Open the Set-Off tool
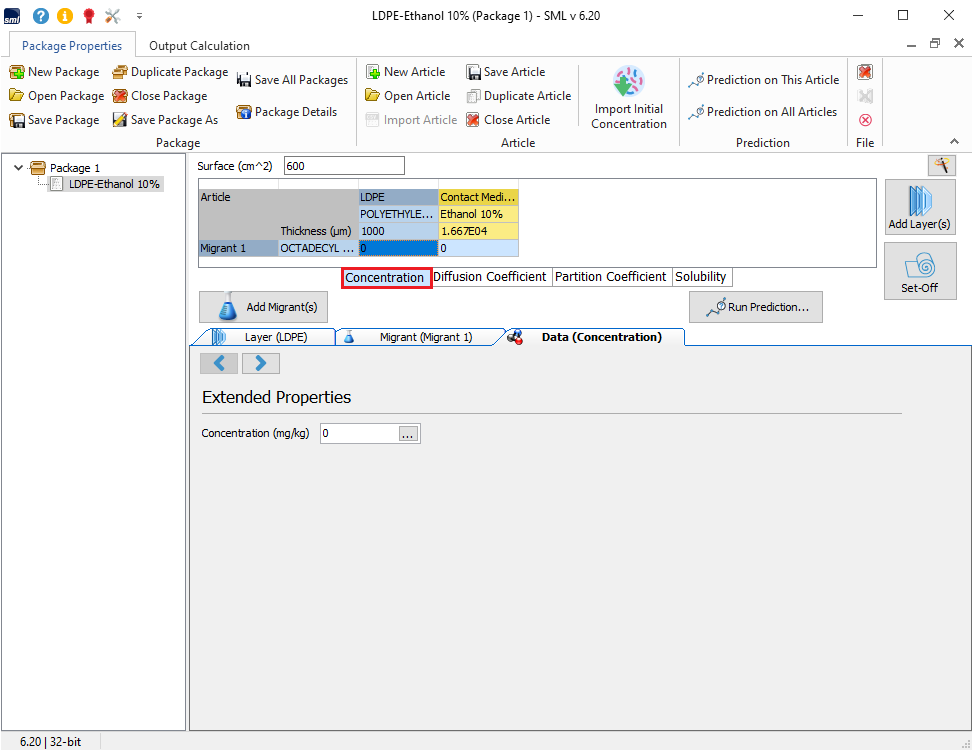 coord(919,270)
